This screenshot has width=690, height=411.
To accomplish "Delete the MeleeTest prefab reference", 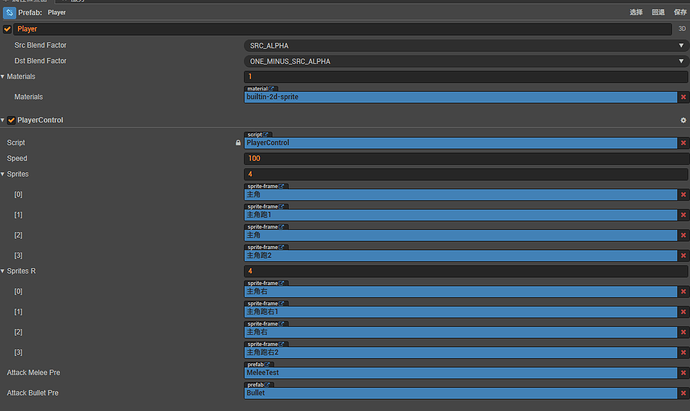I will tap(683, 373).
